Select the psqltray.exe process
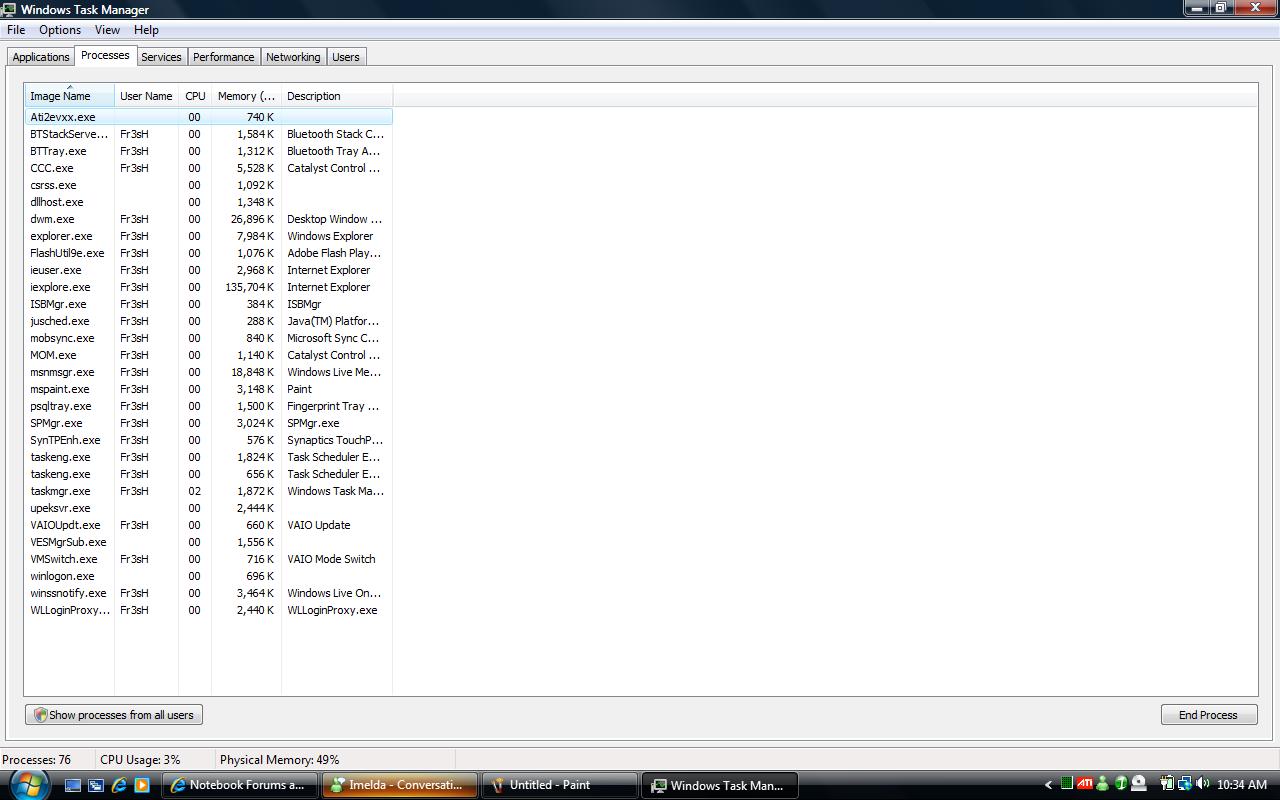 click(x=208, y=406)
